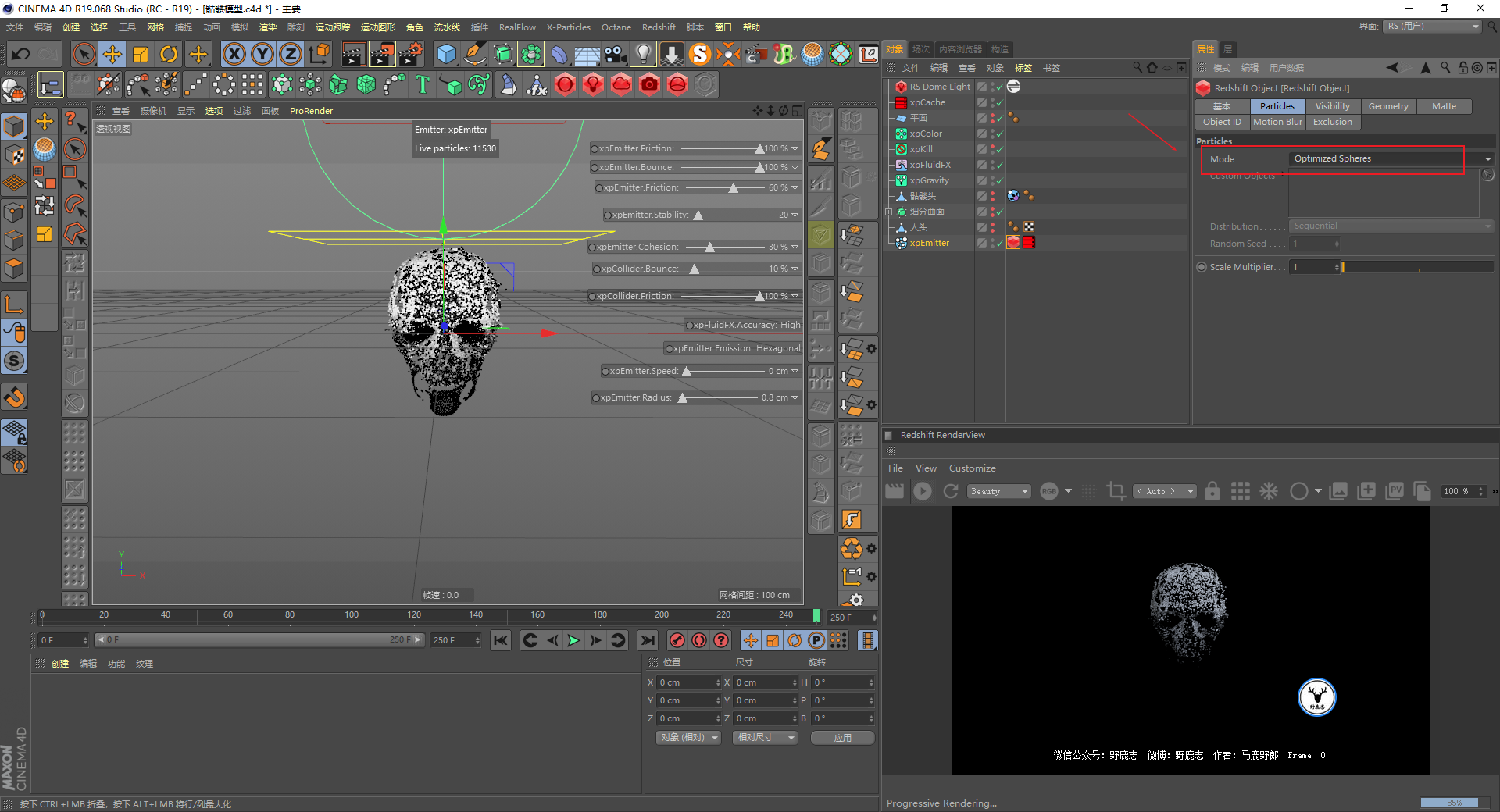This screenshot has width=1500, height=812.
Task: Click the RenderView padlock icon
Action: point(1212,491)
